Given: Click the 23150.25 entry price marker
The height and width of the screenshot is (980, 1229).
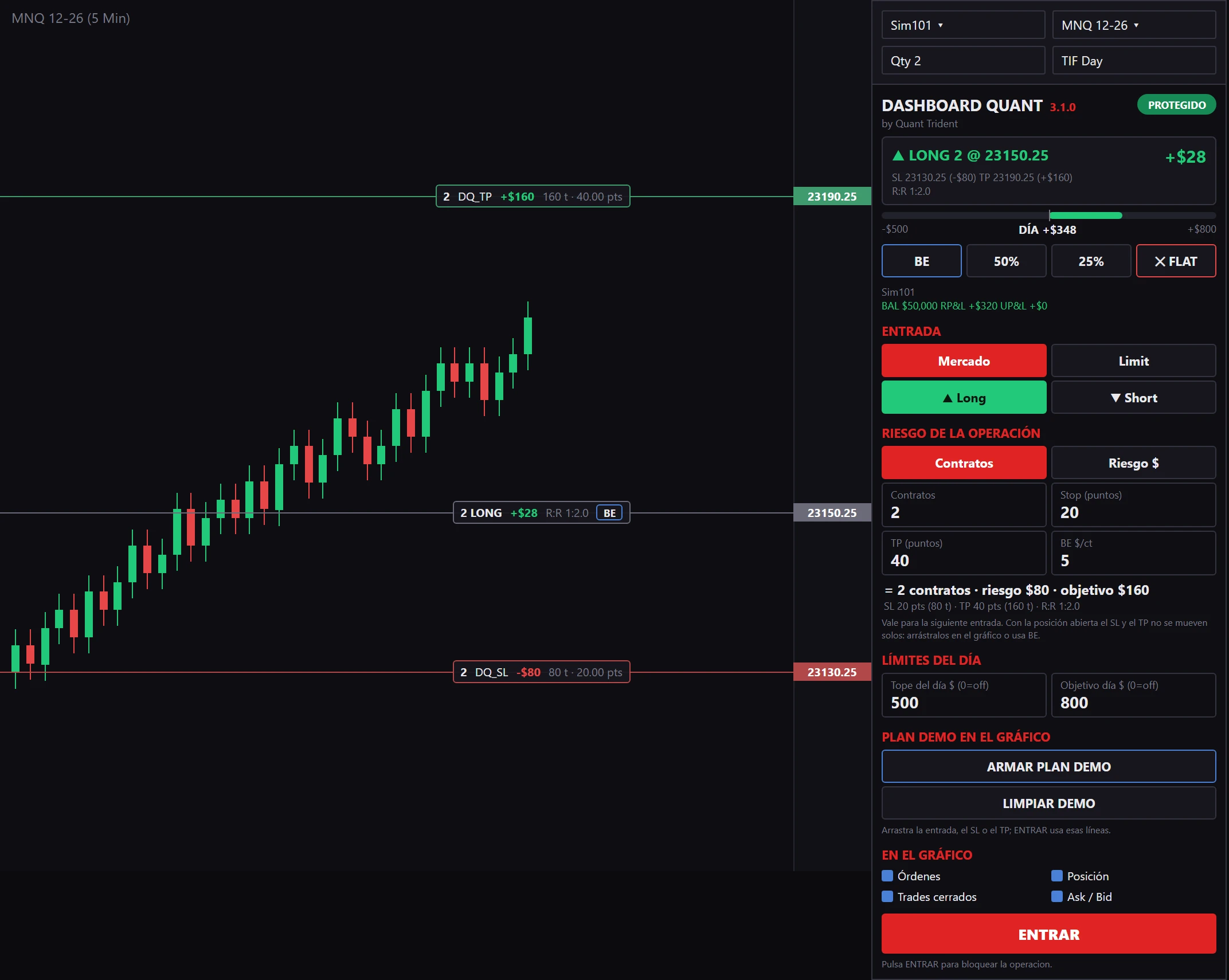Looking at the screenshot, I should coord(832,513).
